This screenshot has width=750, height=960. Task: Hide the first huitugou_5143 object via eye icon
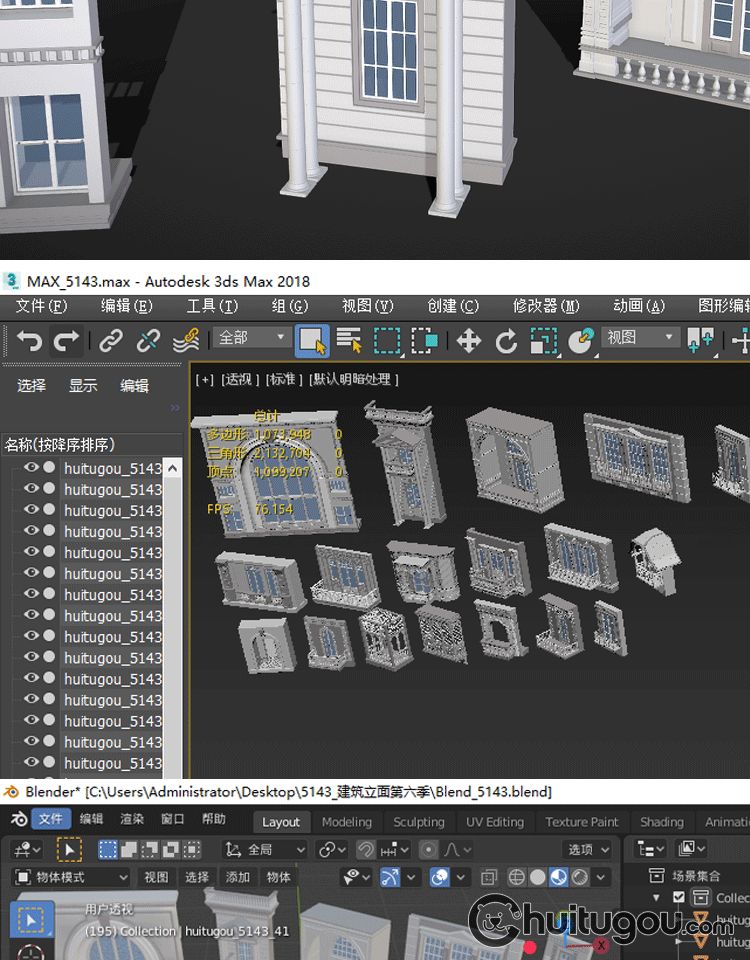coord(32,467)
